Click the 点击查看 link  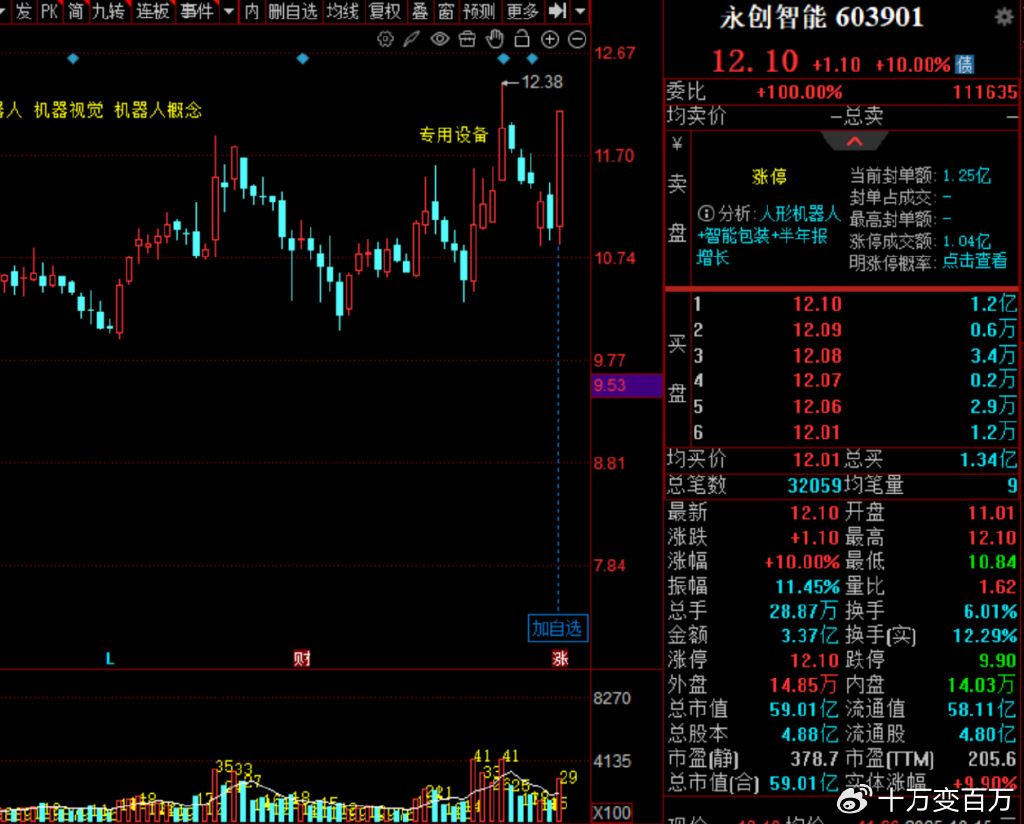(x=975, y=261)
